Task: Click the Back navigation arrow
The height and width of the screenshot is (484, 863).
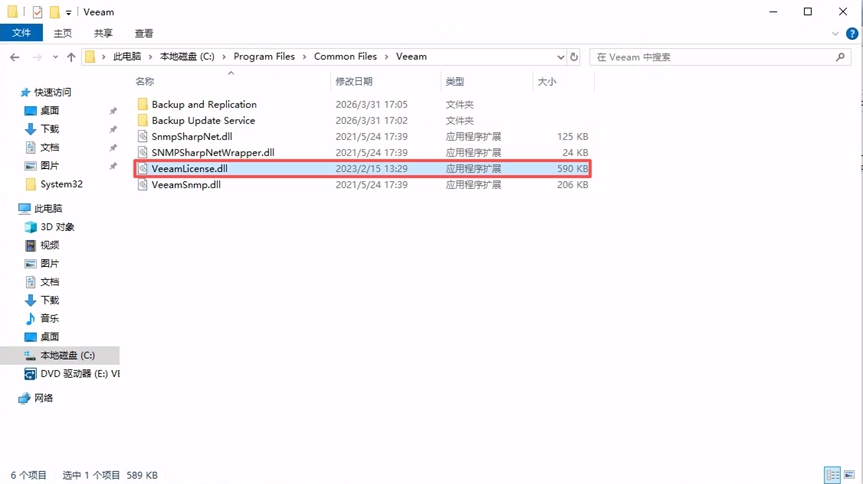Action: tap(15, 57)
